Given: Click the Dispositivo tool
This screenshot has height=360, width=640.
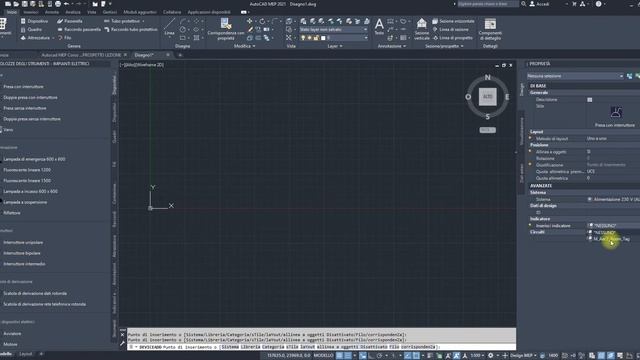Looking at the screenshot, I should pyautogui.click(x=34, y=21).
